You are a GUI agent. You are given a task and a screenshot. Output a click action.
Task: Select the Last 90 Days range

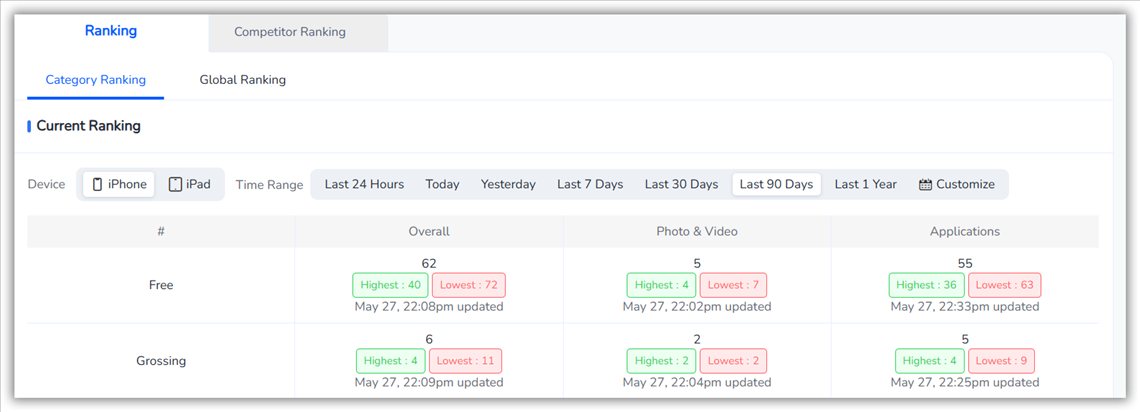(776, 185)
